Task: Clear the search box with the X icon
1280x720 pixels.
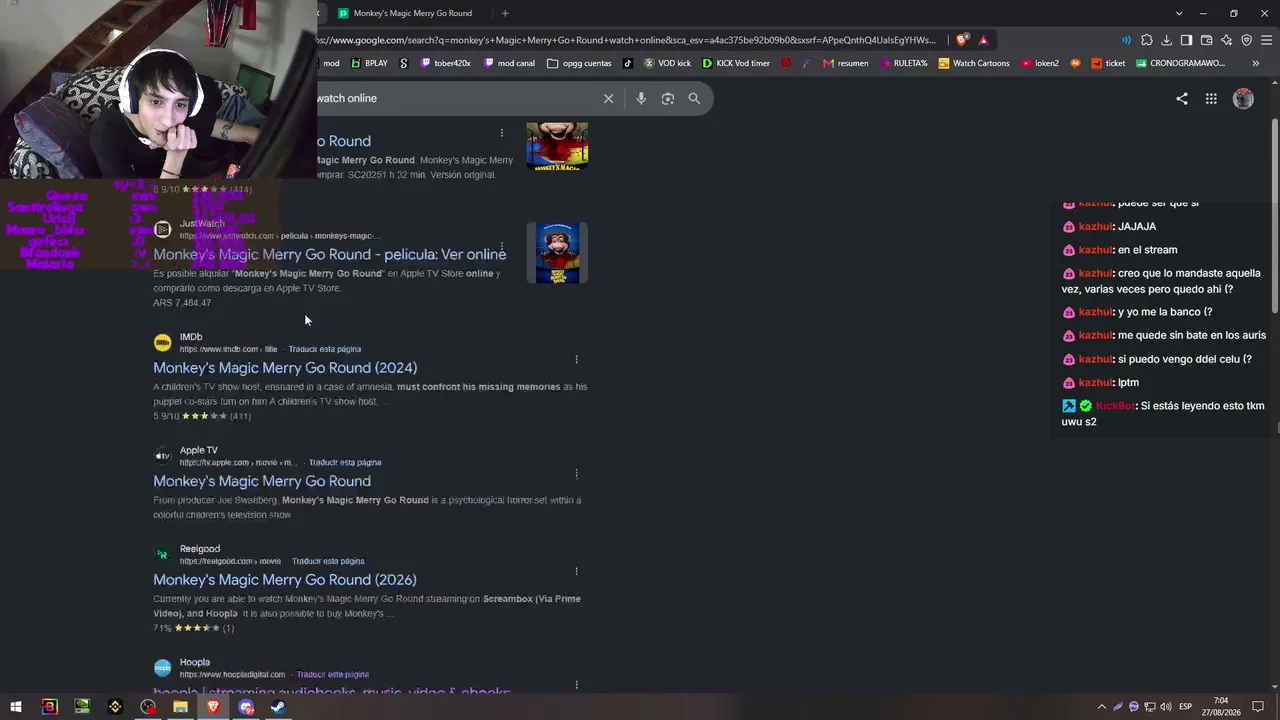Action: [608, 98]
